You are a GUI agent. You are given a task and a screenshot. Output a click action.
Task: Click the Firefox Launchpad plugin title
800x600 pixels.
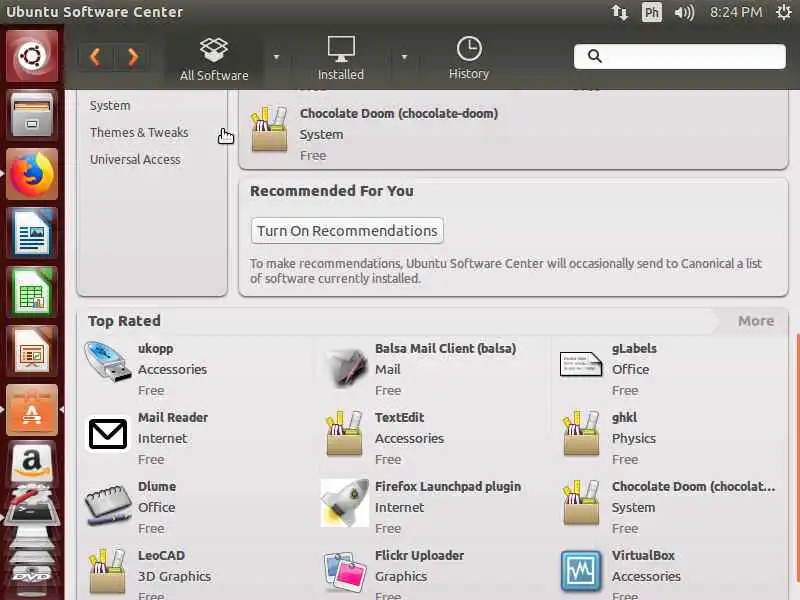tap(448, 486)
